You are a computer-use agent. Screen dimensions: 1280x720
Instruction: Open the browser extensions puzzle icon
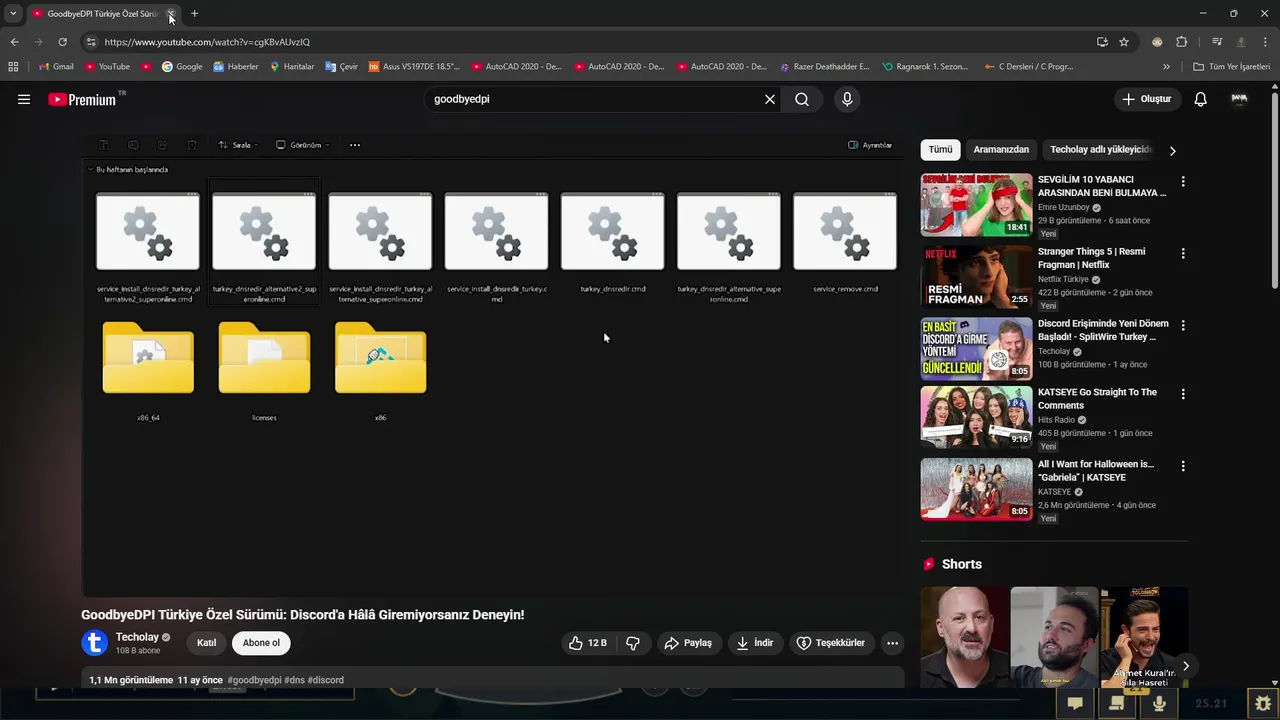click(1181, 42)
